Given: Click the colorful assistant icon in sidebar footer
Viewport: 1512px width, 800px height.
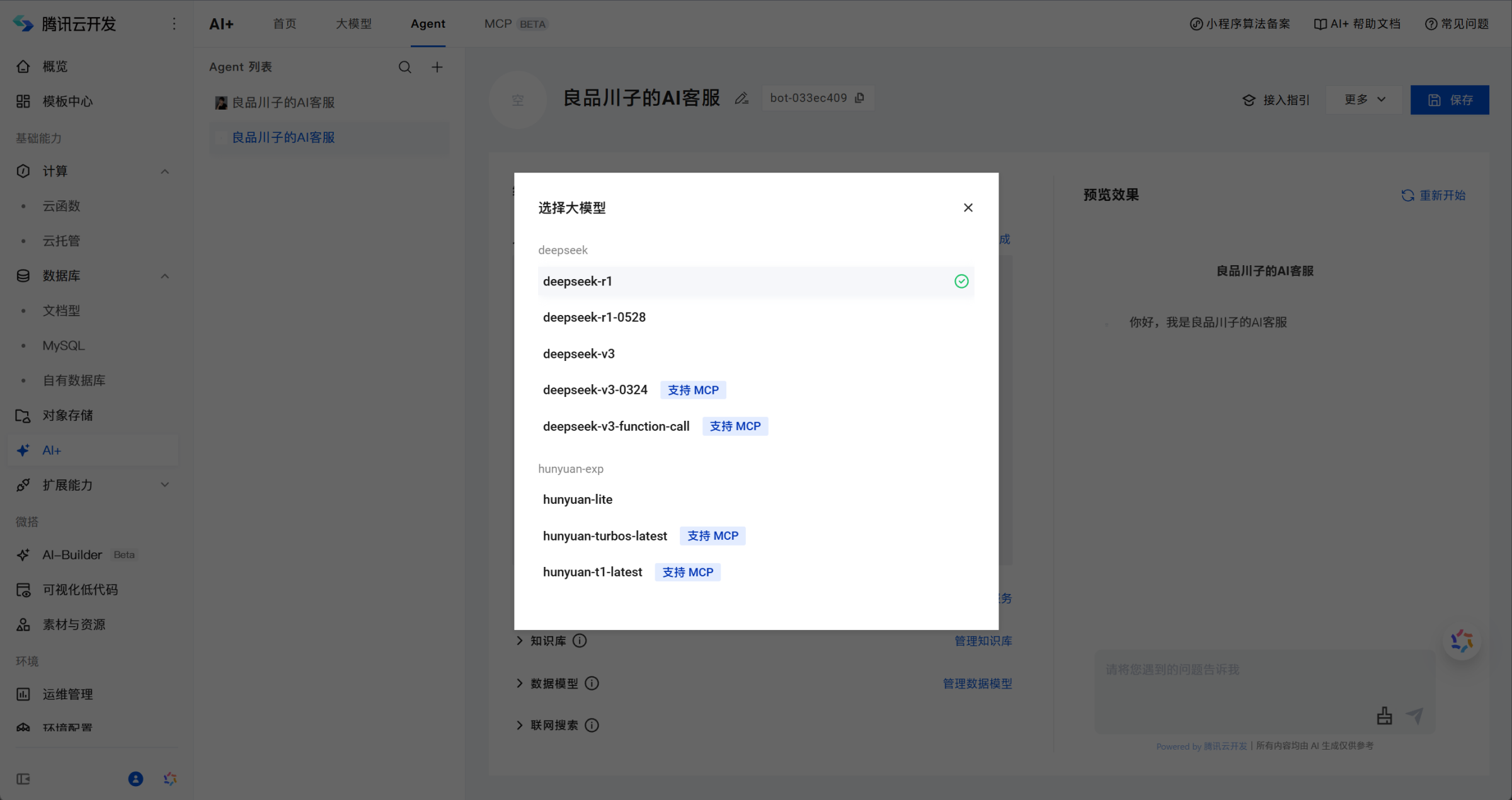Looking at the screenshot, I should coord(170,779).
